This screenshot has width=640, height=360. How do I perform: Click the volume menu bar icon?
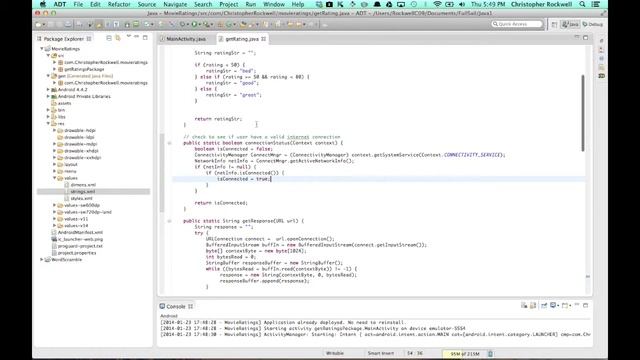462,4
